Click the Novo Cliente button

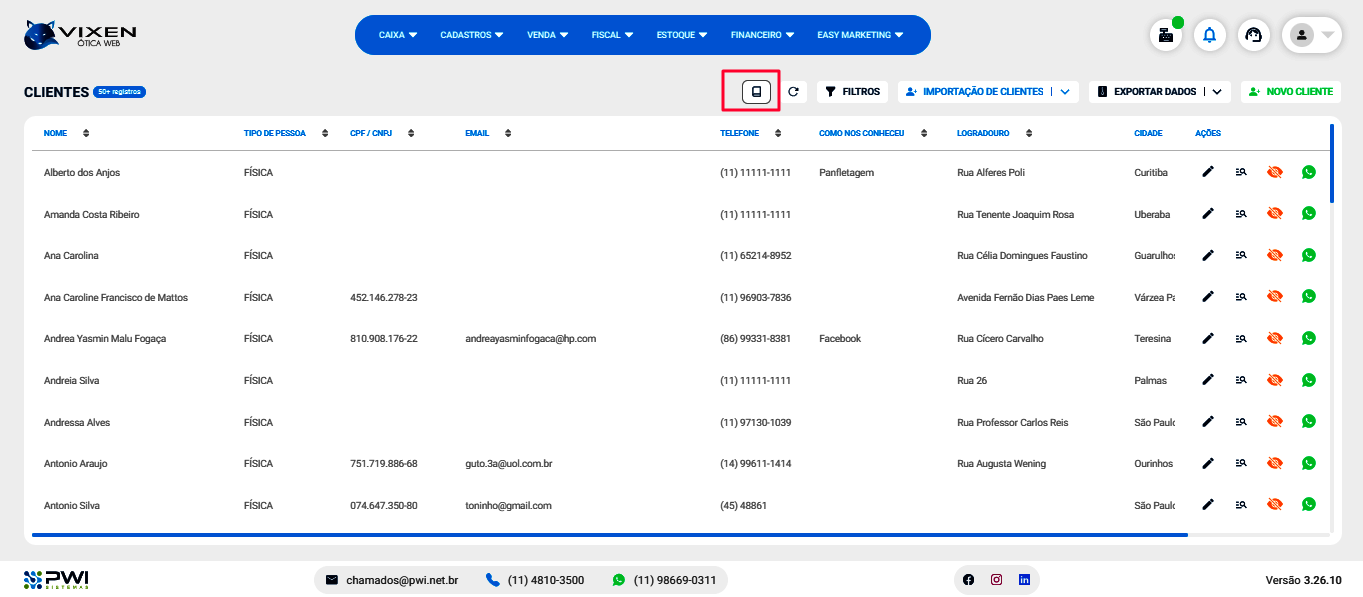click(1290, 92)
